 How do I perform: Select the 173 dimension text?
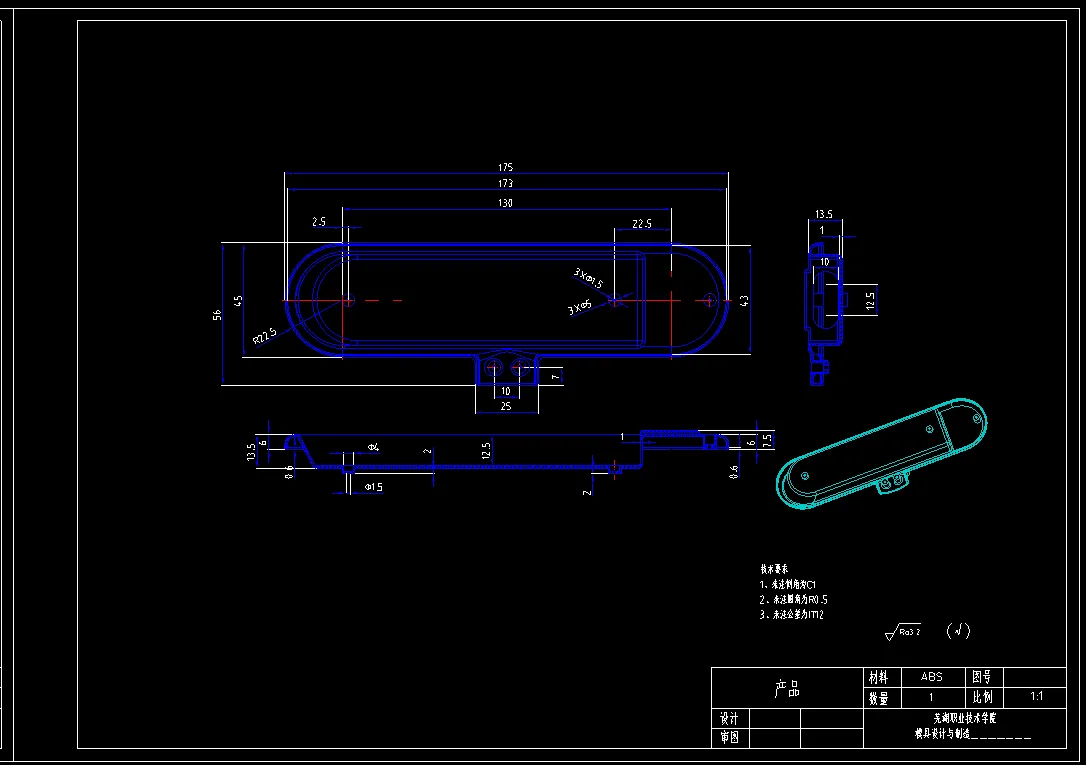point(506,183)
